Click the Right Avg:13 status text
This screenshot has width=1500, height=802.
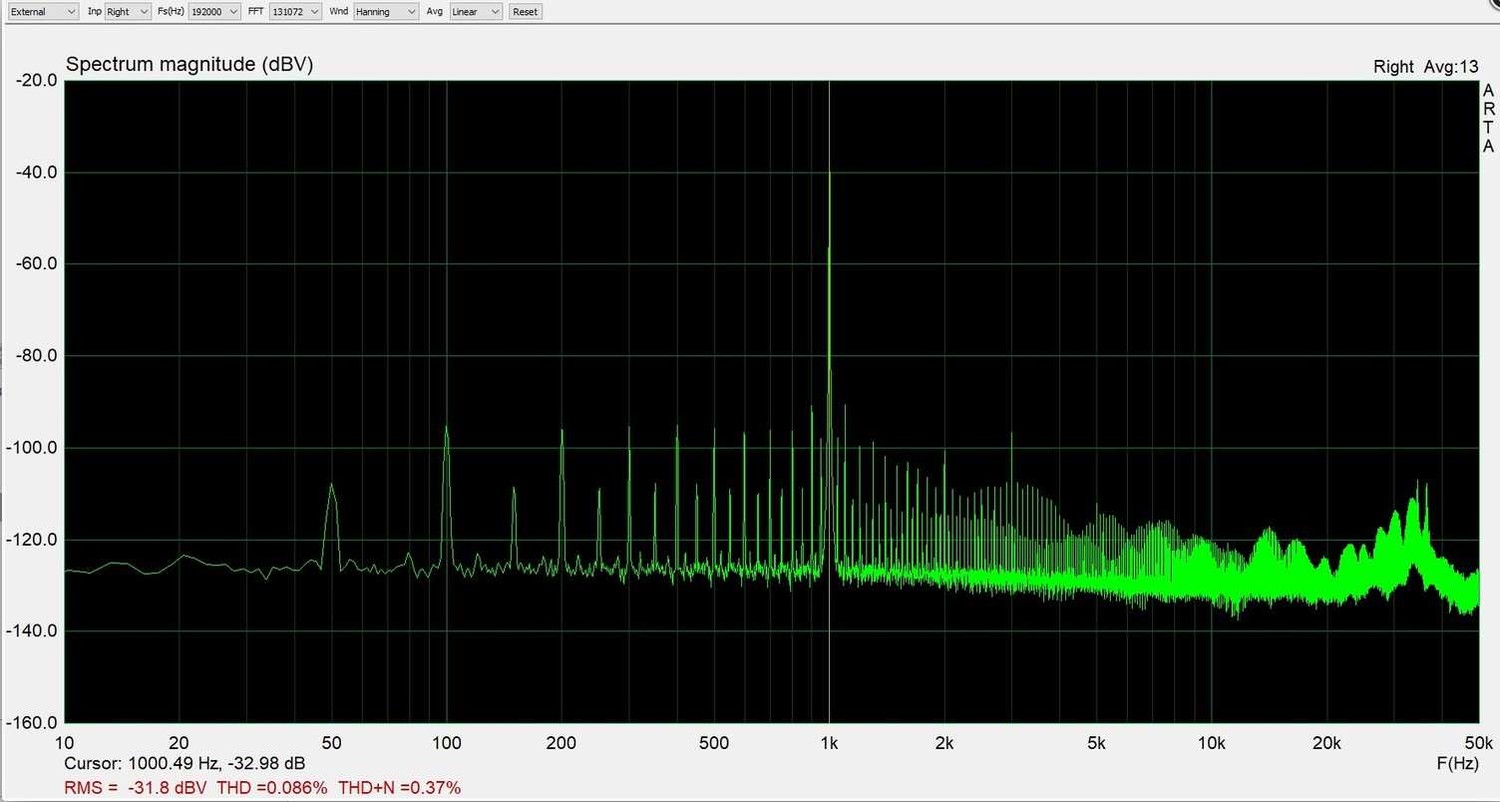[x=1425, y=67]
